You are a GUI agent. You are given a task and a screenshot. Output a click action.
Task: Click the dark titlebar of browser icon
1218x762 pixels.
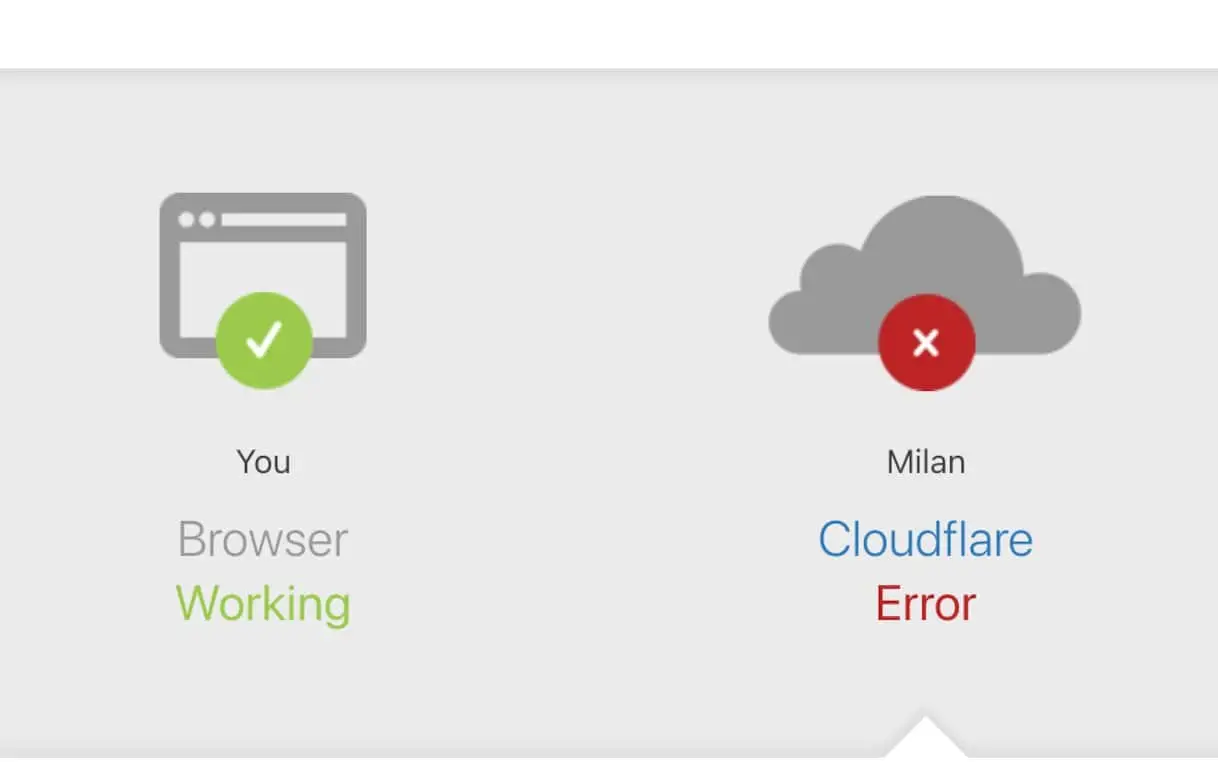pos(263,216)
